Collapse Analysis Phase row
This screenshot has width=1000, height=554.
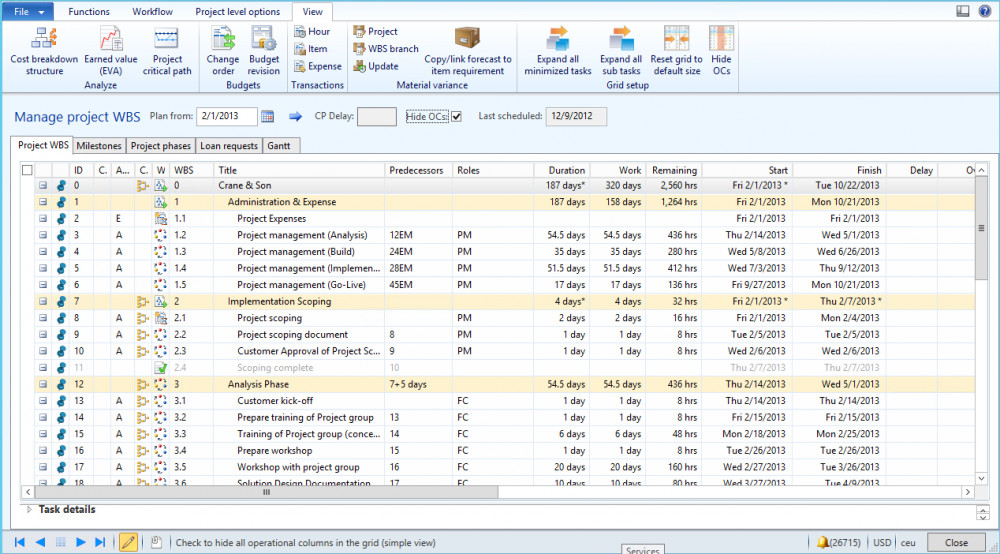43,384
